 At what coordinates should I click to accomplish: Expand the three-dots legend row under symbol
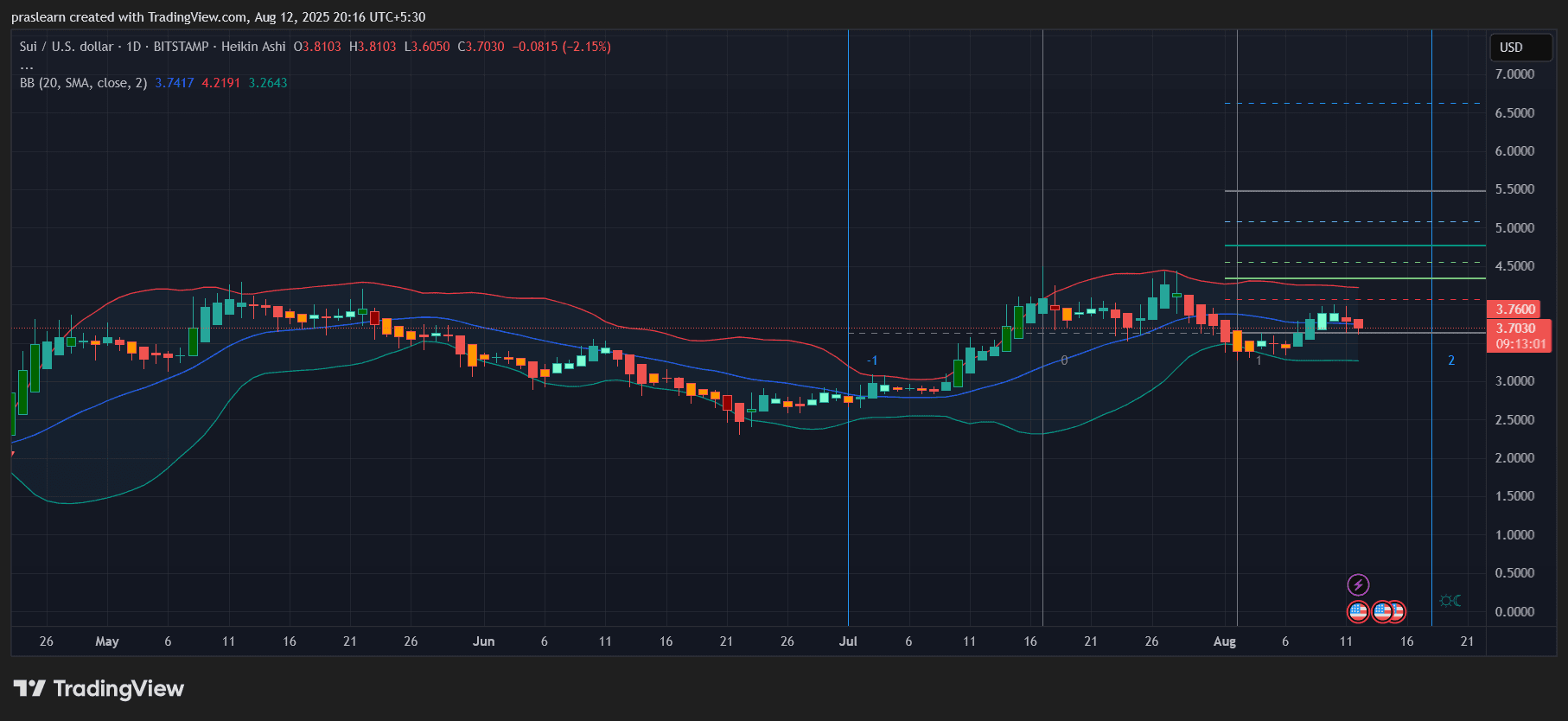pos(27,66)
